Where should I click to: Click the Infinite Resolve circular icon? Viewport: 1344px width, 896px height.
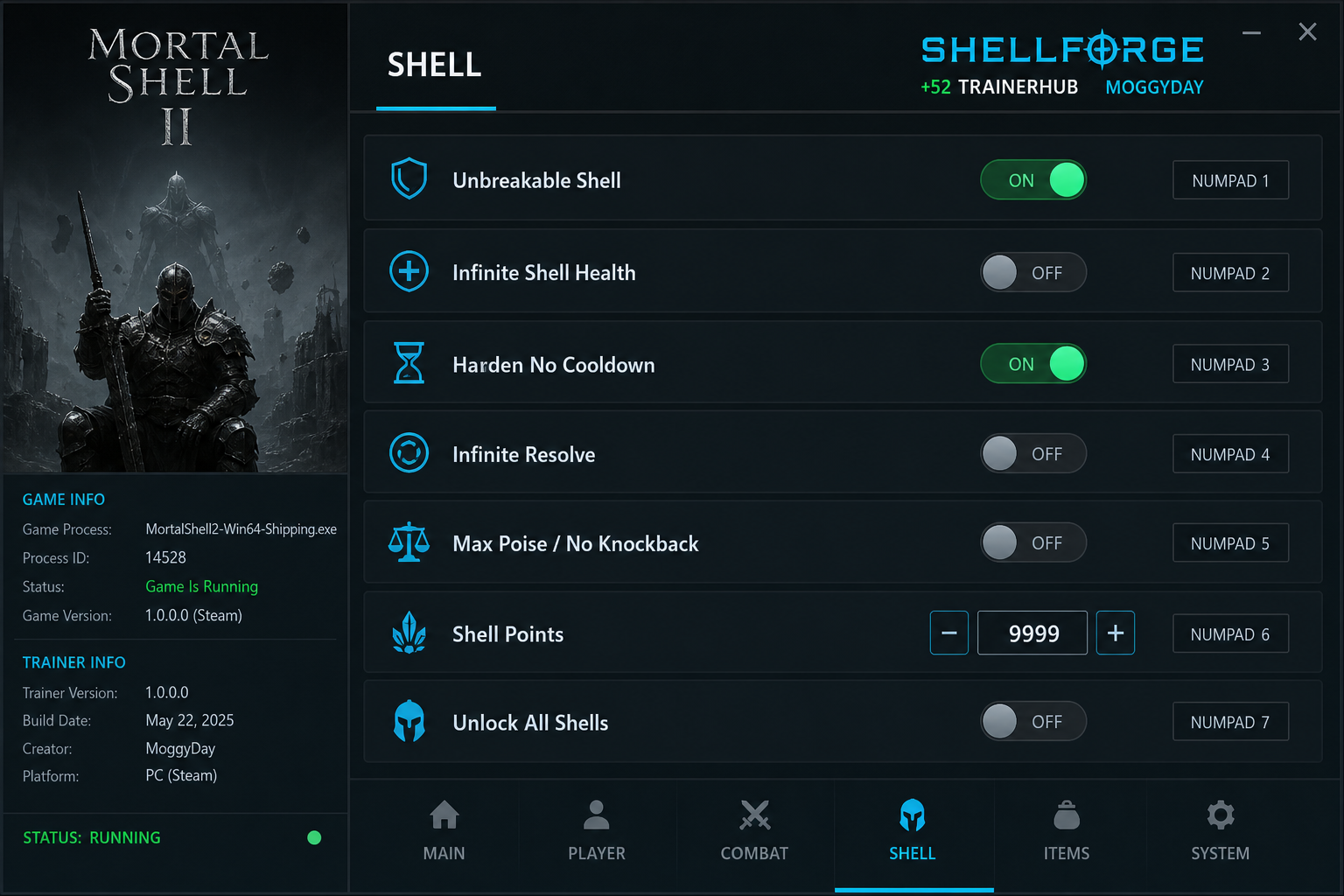pos(409,453)
